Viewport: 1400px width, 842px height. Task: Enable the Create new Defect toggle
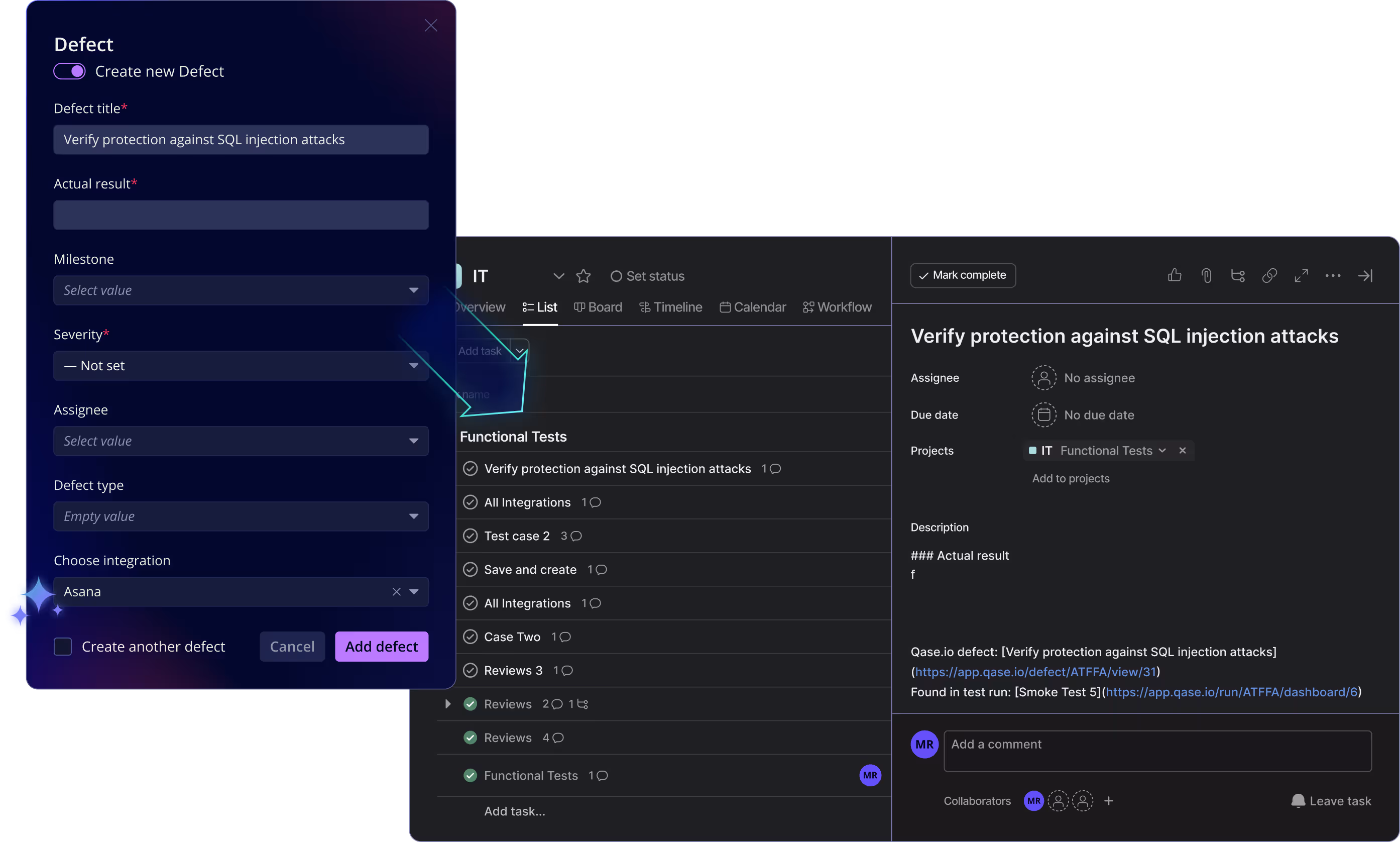pyautogui.click(x=69, y=71)
